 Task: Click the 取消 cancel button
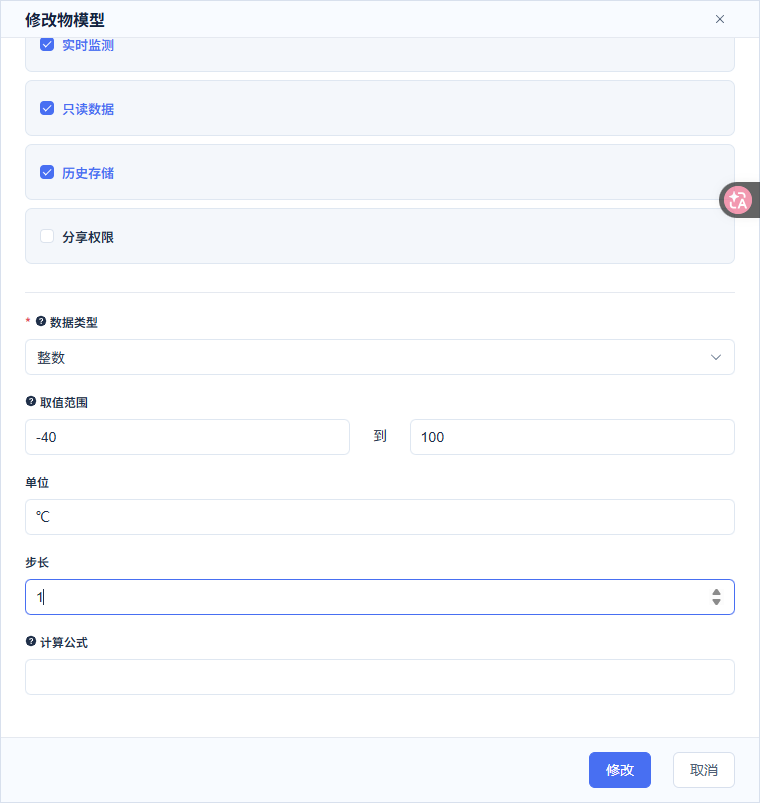pos(704,770)
